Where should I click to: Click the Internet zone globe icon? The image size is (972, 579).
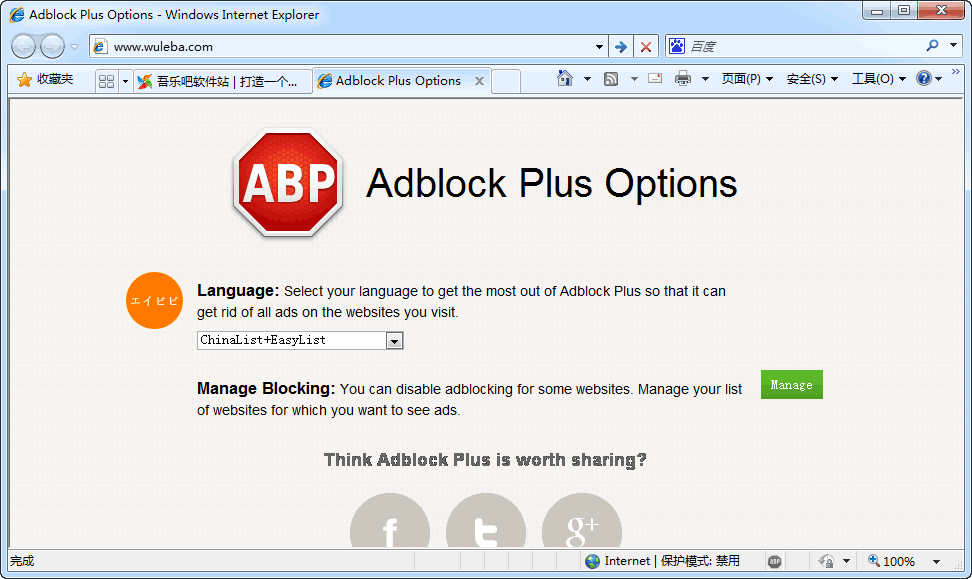(593, 561)
